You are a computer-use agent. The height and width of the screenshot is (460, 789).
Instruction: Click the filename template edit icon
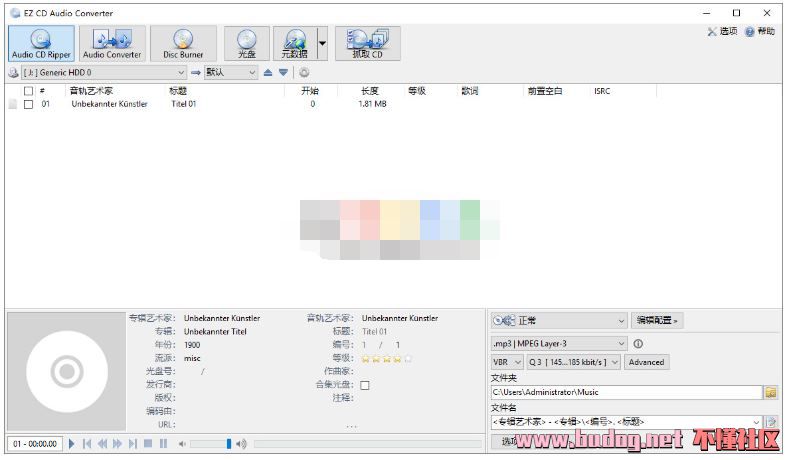(770, 422)
